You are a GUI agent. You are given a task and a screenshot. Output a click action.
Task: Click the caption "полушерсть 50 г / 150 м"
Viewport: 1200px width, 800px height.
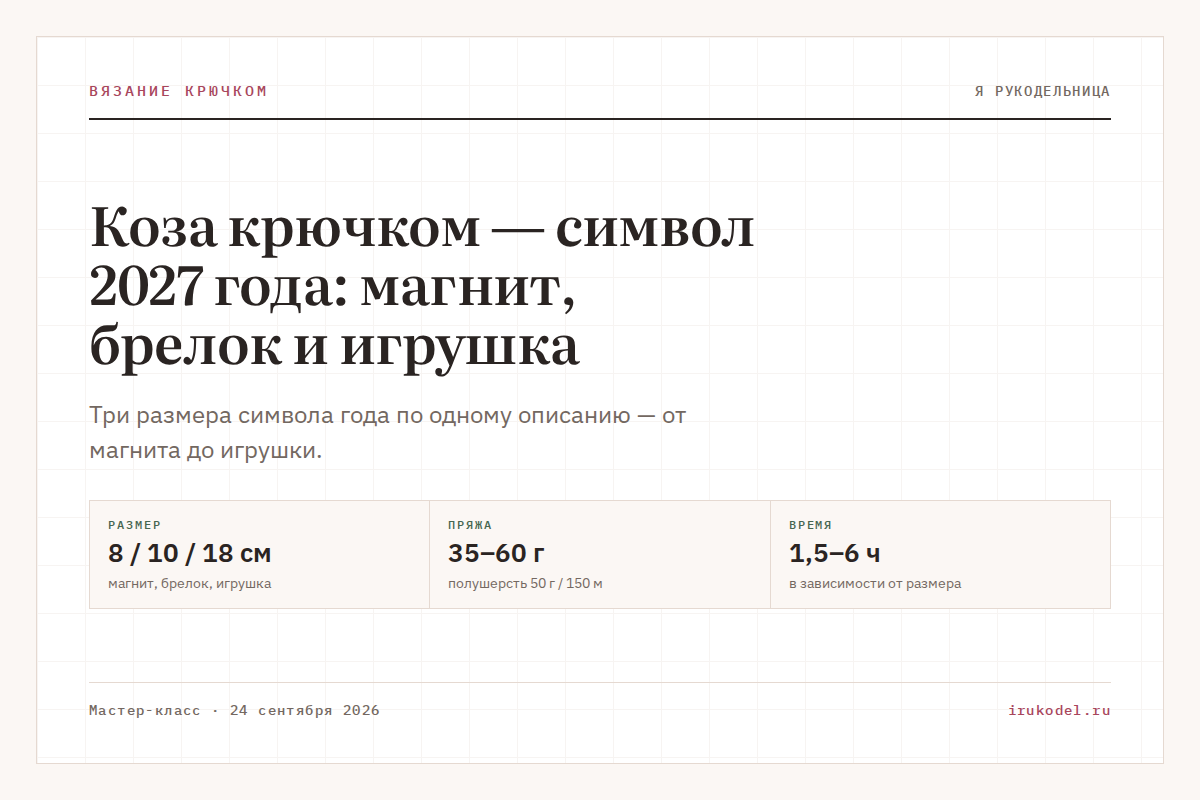coord(525,584)
